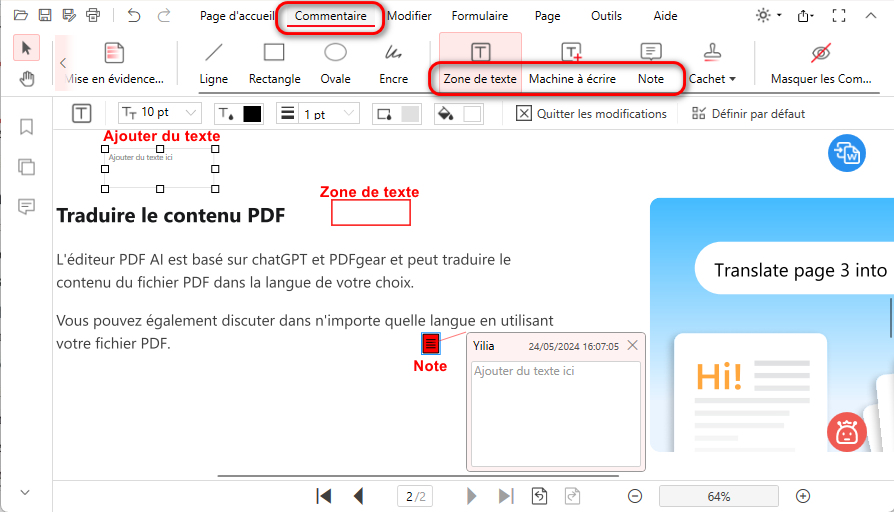This screenshot has height=512, width=894.
Task: Click Définir par défaut
Action: [748, 113]
